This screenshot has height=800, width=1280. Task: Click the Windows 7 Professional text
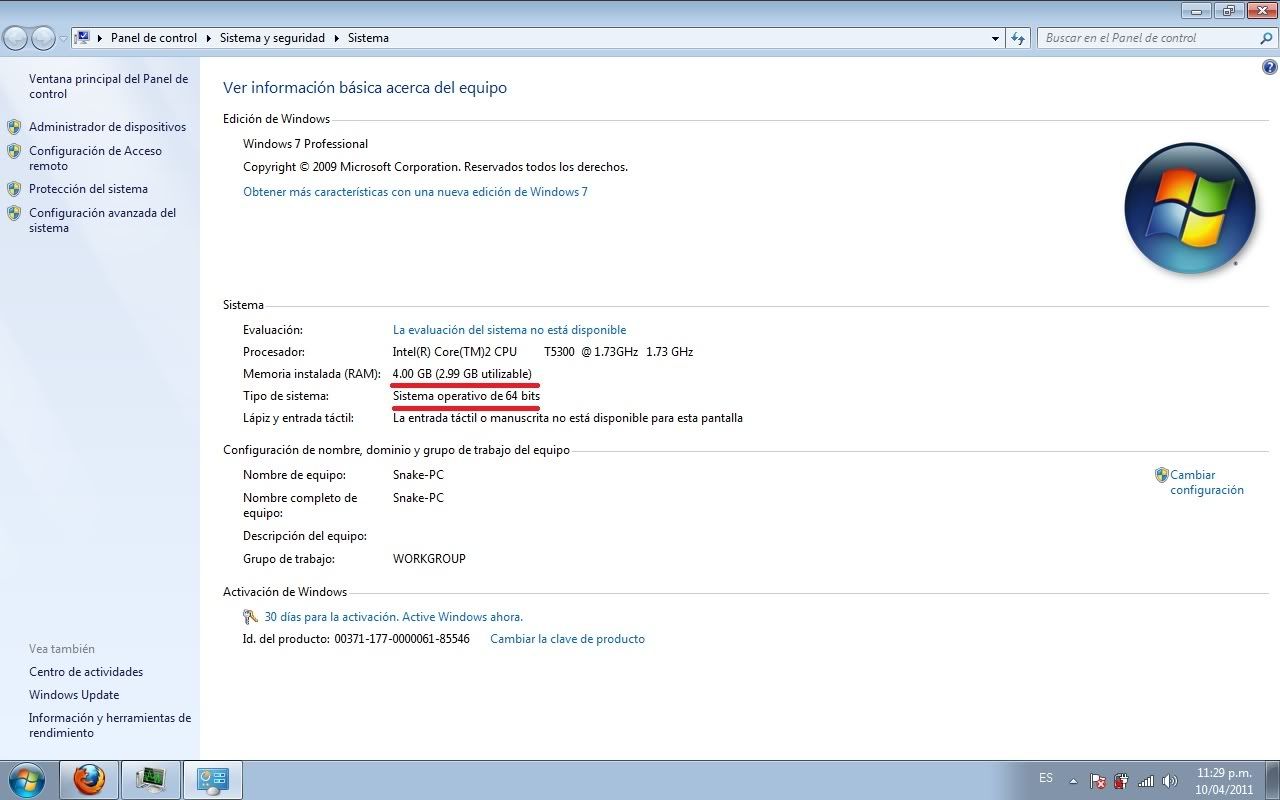[x=305, y=144]
